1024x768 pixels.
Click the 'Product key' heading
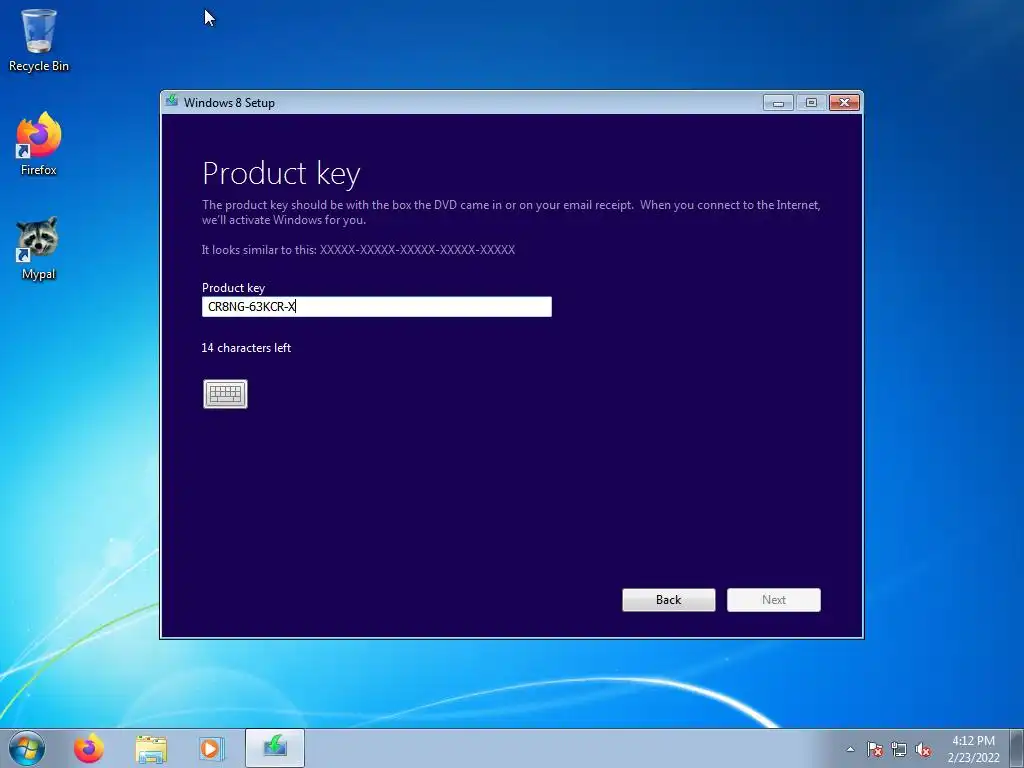281,174
